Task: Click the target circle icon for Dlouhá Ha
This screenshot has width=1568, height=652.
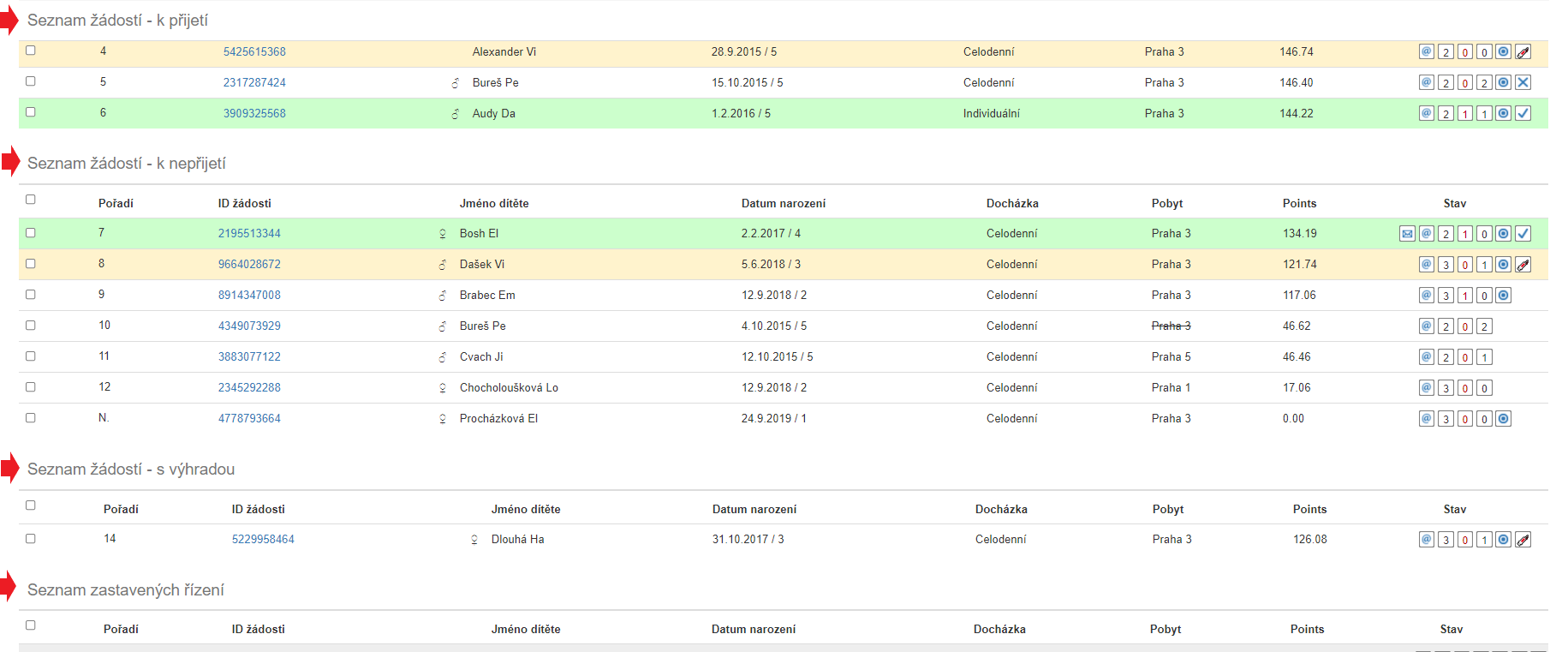Action: tap(1504, 539)
